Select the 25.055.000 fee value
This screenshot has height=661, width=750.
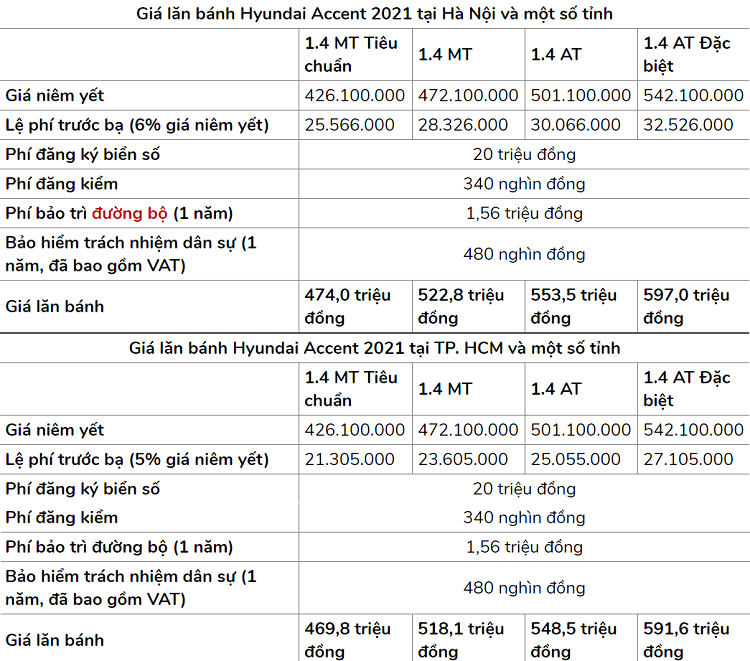[x=575, y=459]
